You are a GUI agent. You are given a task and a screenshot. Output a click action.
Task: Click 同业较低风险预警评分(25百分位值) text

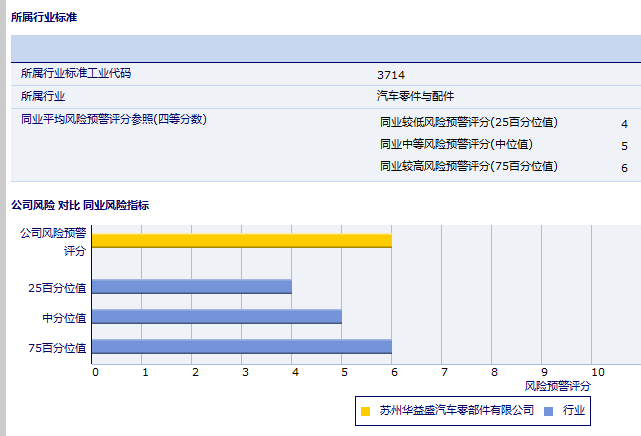469,123
